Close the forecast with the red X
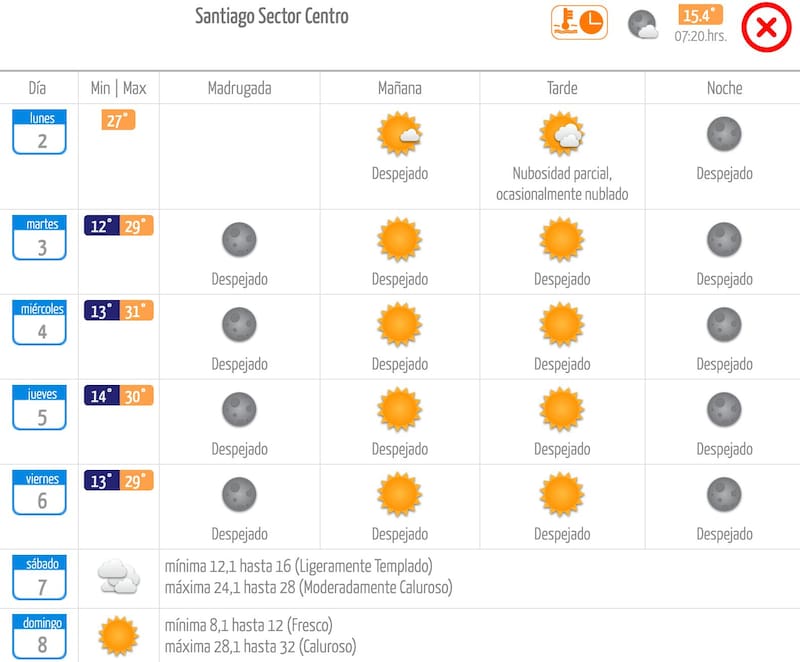Screen dimensions: 800x662 [x=766, y=27]
